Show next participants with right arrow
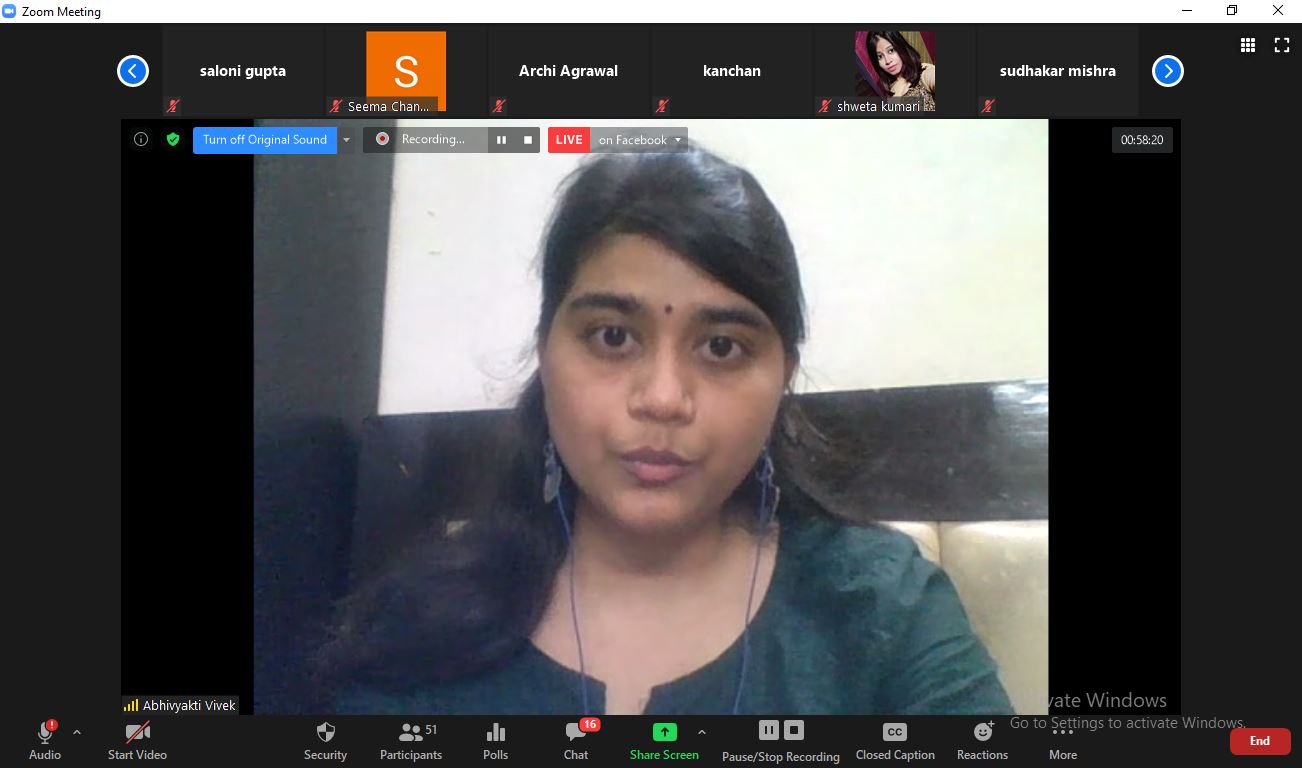This screenshot has height=768, width=1302. (1168, 71)
